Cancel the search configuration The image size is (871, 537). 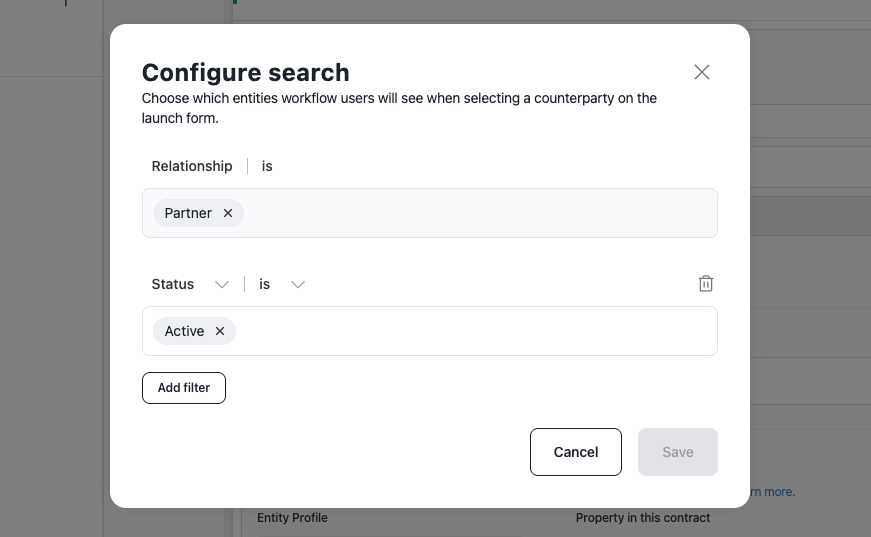click(x=576, y=452)
